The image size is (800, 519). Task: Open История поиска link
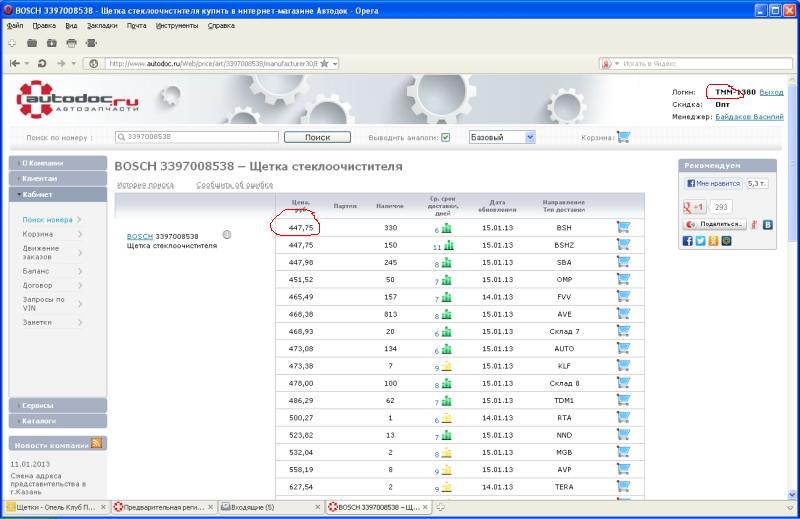tap(145, 185)
